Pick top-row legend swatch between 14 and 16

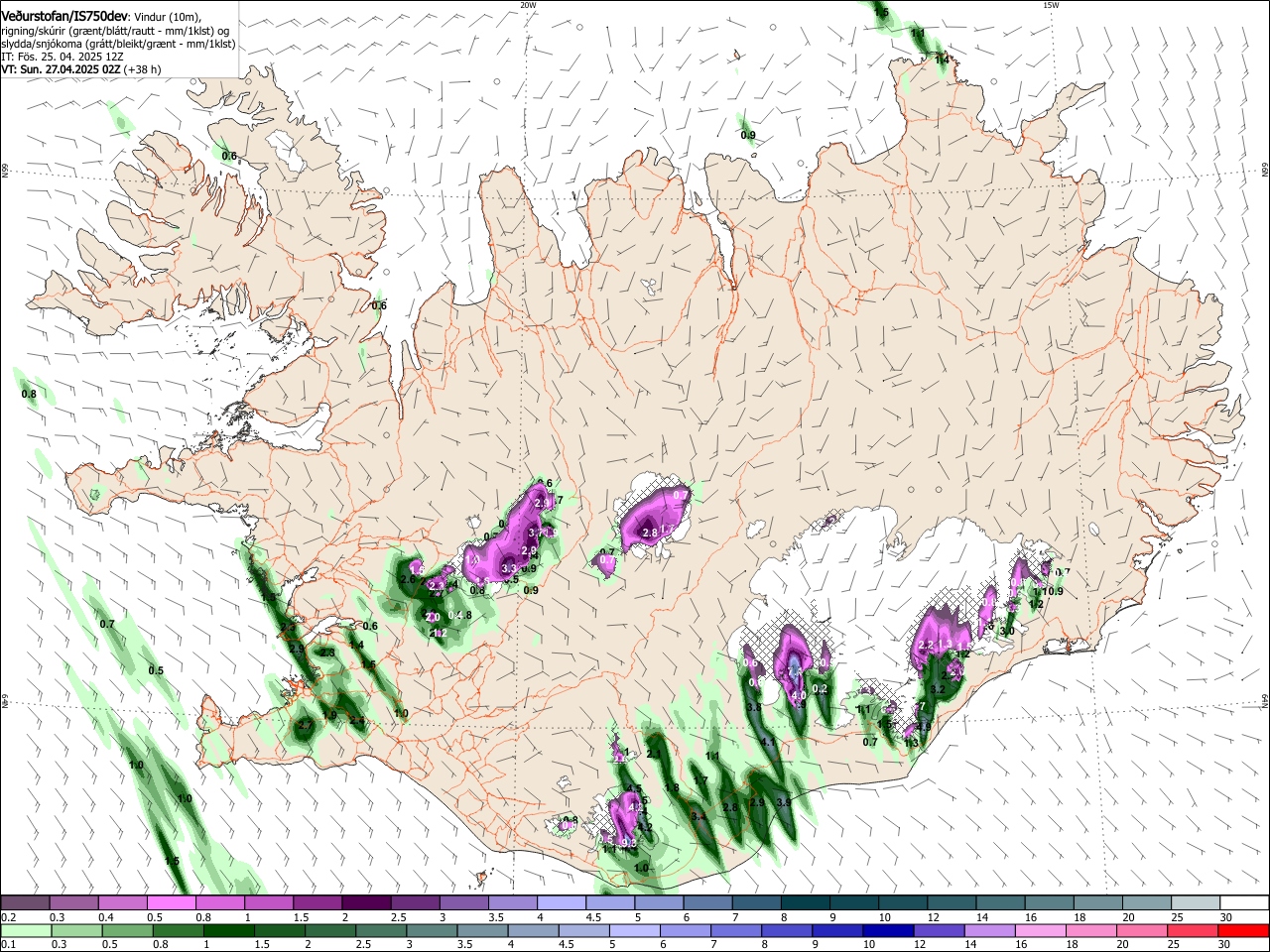pos(1001,903)
